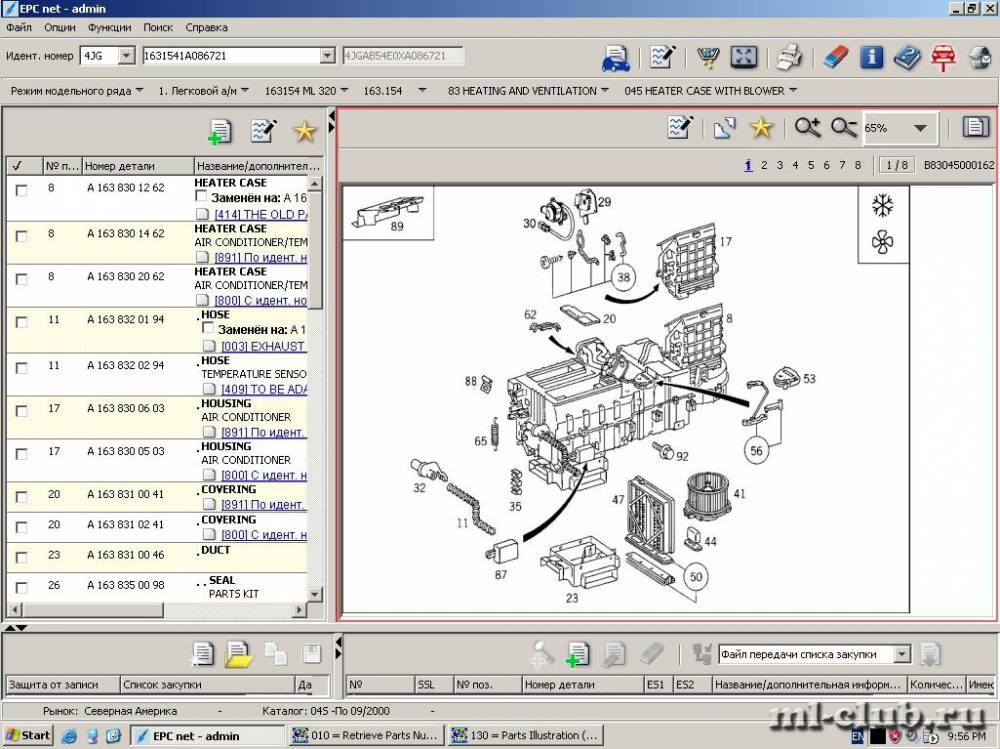Click the zoom in magnifier icon
Viewport: 1000px width, 749px height.
click(807, 128)
